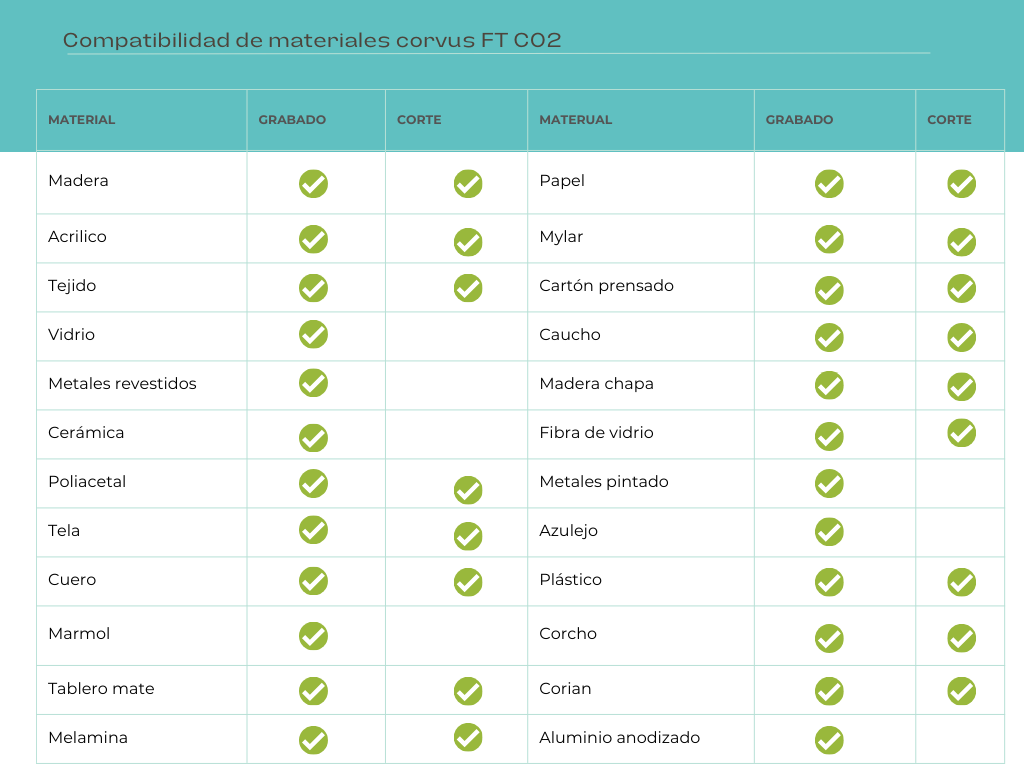Click the Madera Grabado checkmark icon

click(313, 184)
